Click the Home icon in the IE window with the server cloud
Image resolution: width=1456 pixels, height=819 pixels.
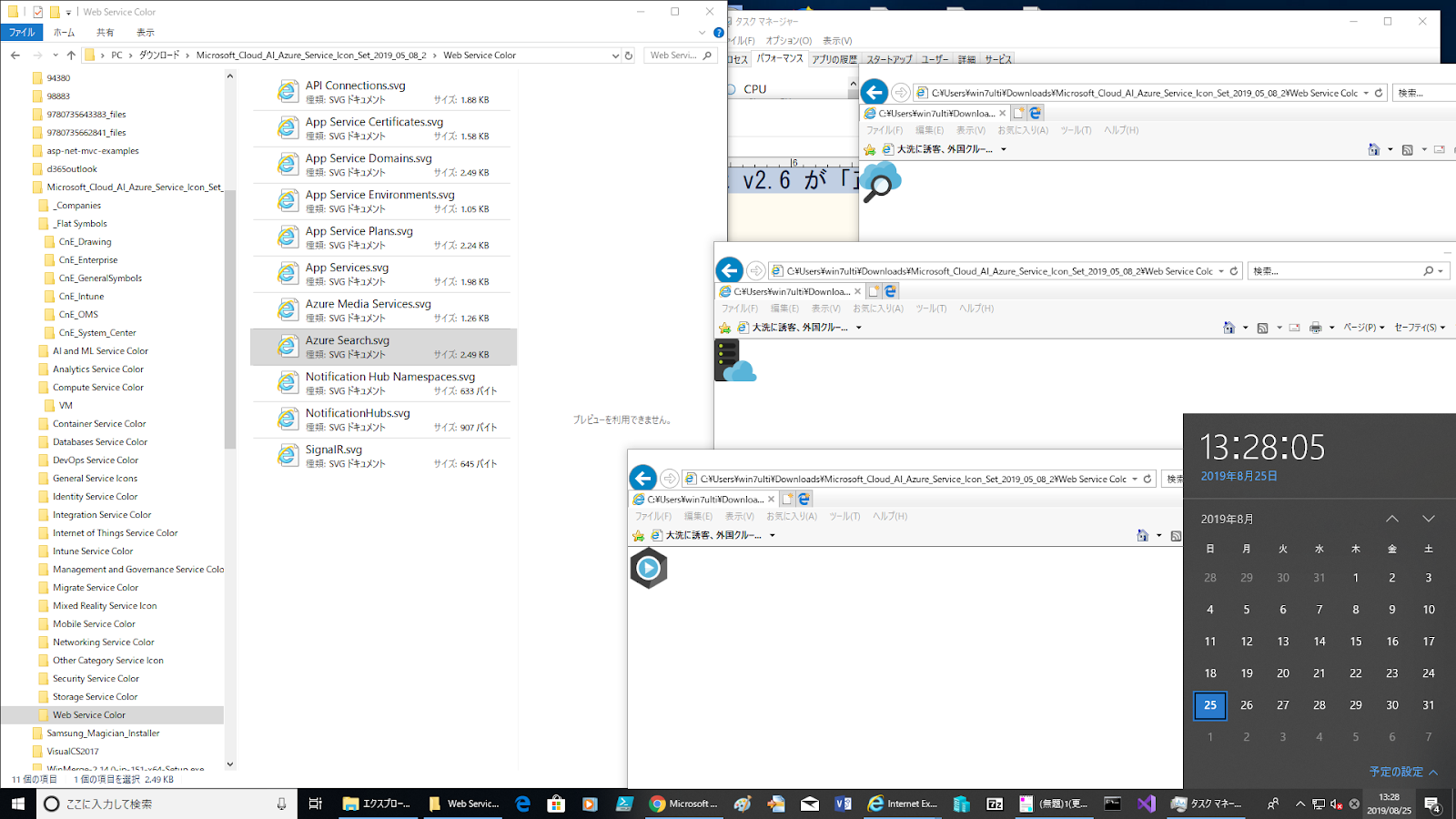click(x=1228, y=328)
